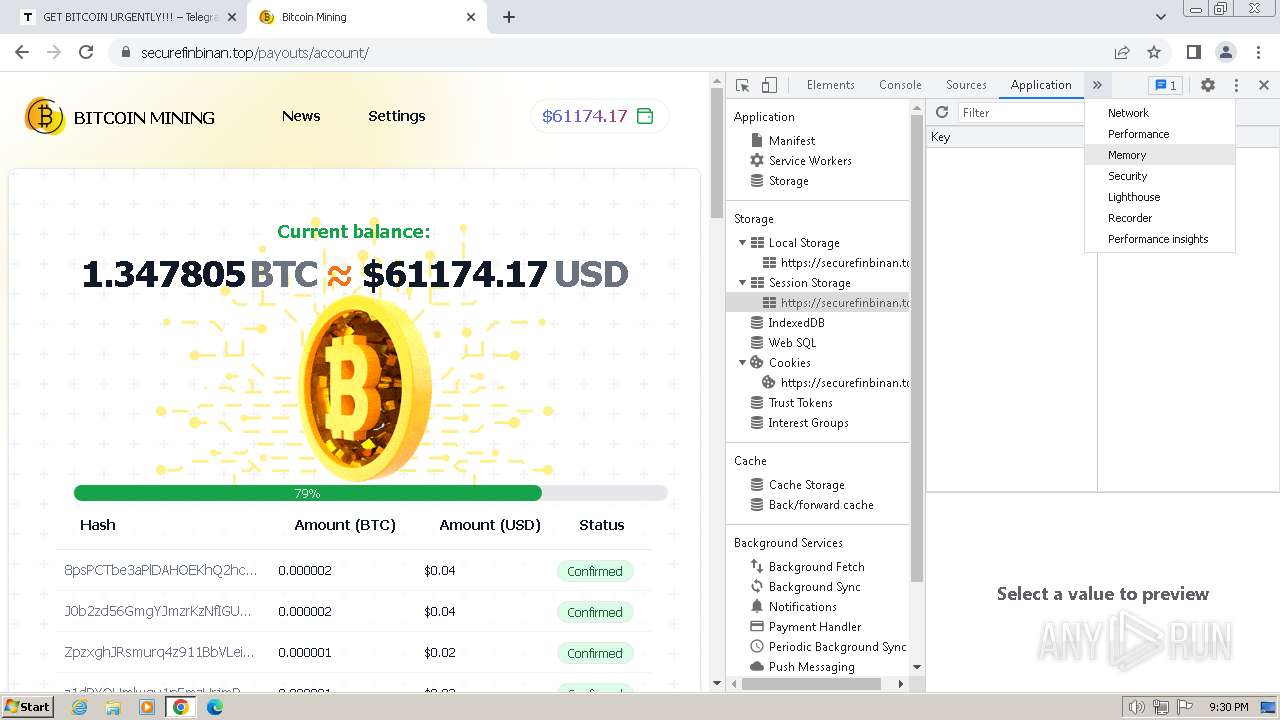
Task: Click the 79% mining progress bar
Action: [370, 493]
